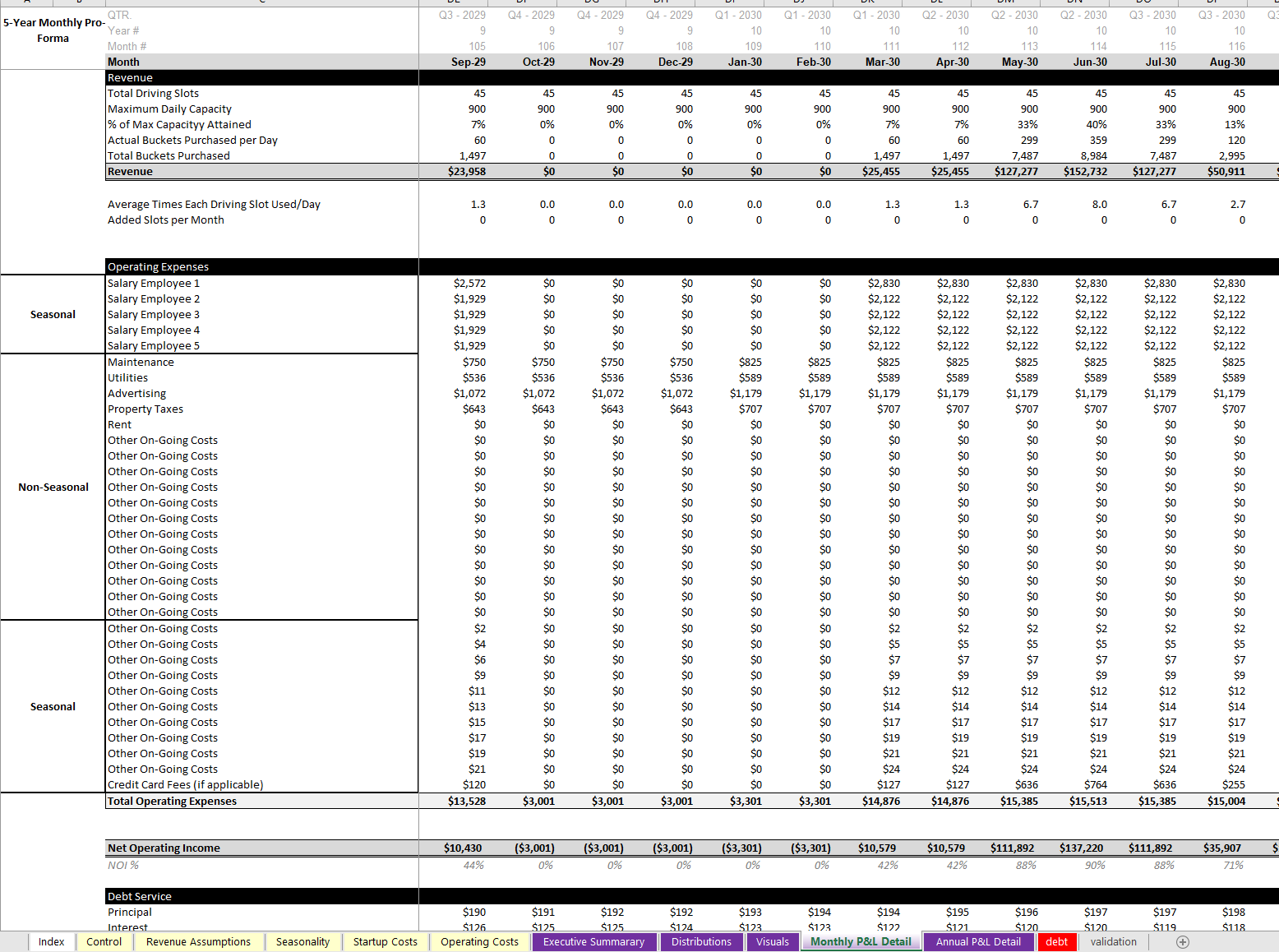This screenshot has width=1279, height=952.
Task: Click the Debt Service header bar
Action: (x=692, y=896)
